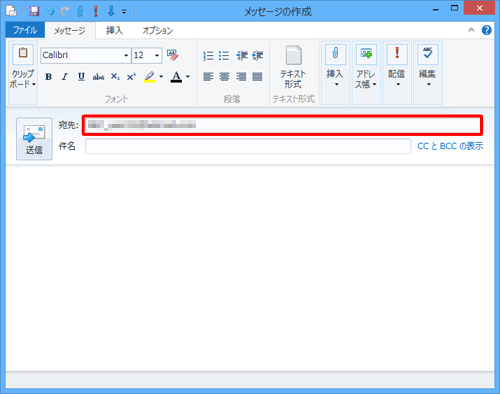Align text right

[241, 77]
